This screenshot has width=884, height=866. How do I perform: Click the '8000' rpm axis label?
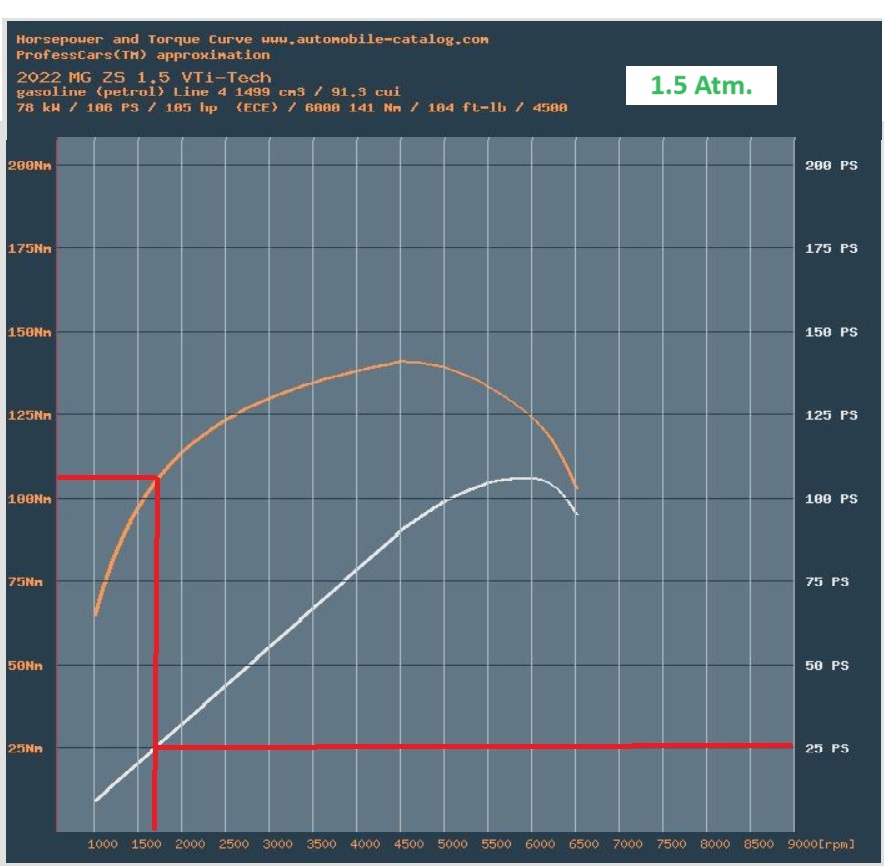(714, 845)
